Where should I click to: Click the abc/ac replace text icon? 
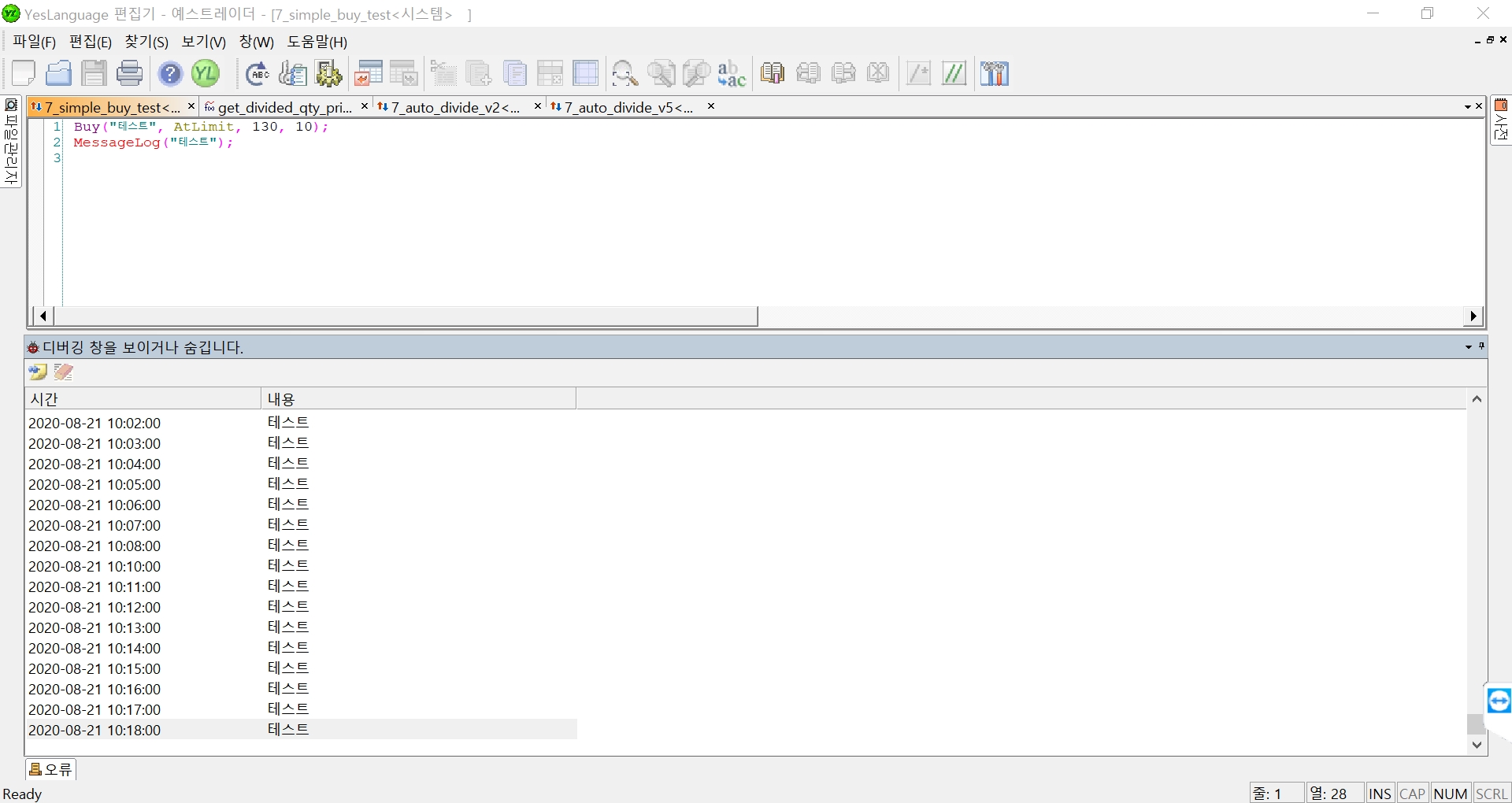click(732, 73)
